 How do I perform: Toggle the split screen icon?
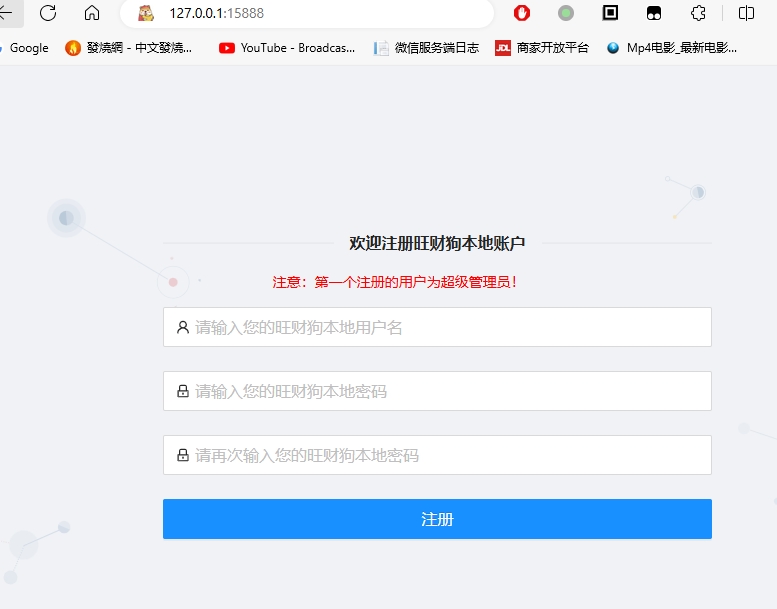tap(746, 13)
